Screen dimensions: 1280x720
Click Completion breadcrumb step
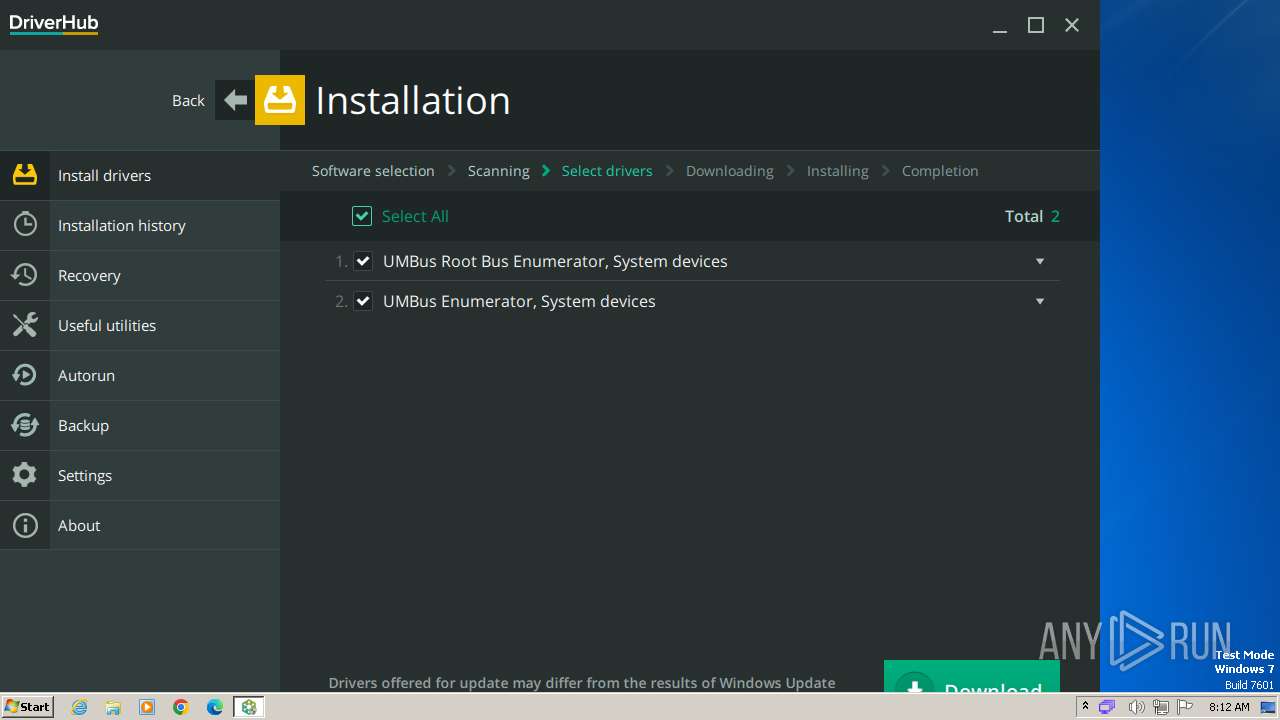pos(940,171)
